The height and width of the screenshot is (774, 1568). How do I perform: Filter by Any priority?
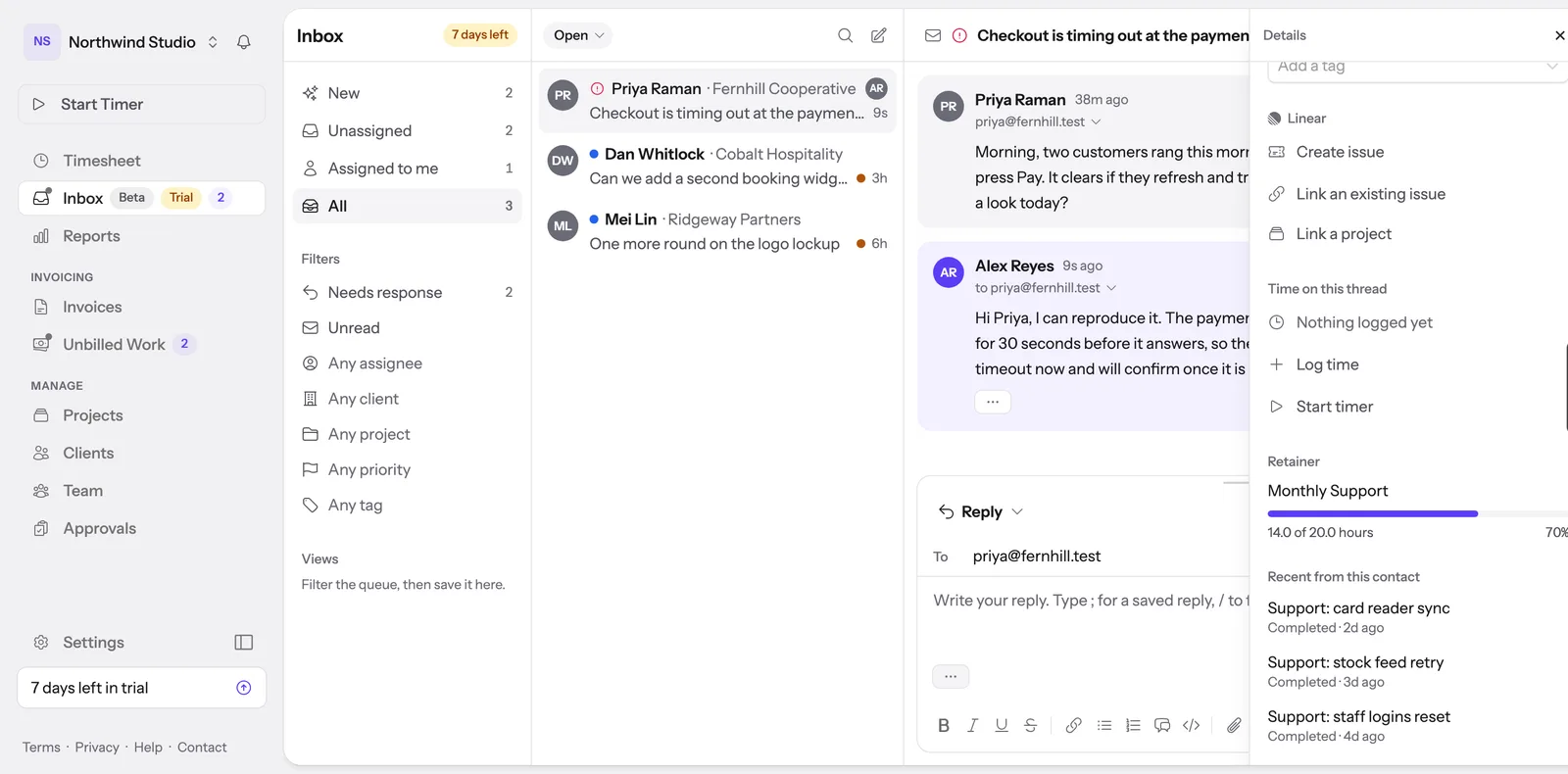(x=407, y=469)
